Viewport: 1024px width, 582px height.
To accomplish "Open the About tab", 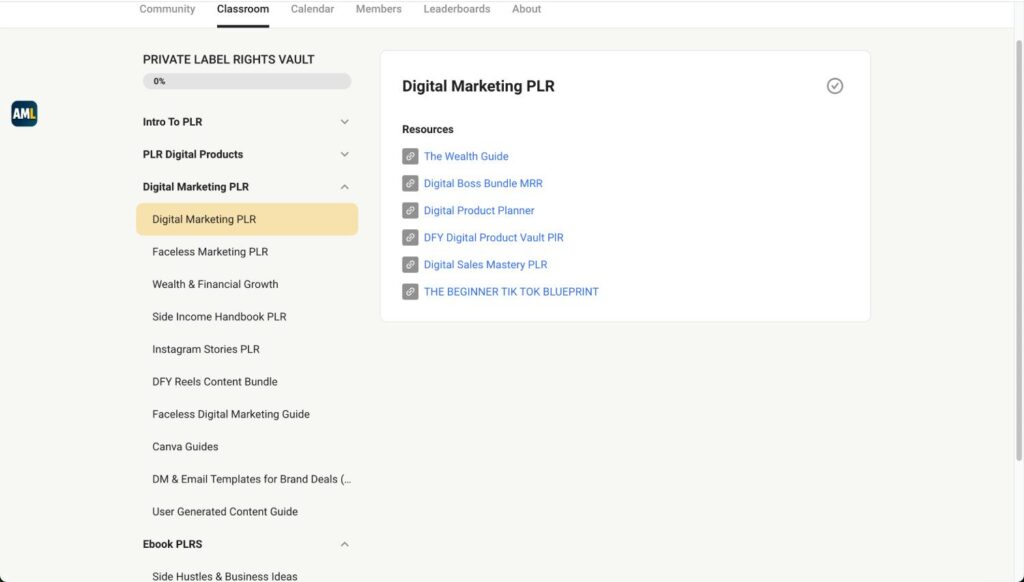I will point(526,9).
